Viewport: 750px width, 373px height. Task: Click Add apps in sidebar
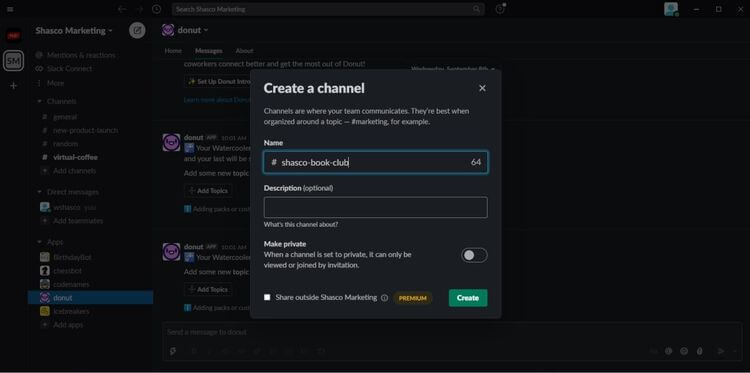(x=62, y=325)
